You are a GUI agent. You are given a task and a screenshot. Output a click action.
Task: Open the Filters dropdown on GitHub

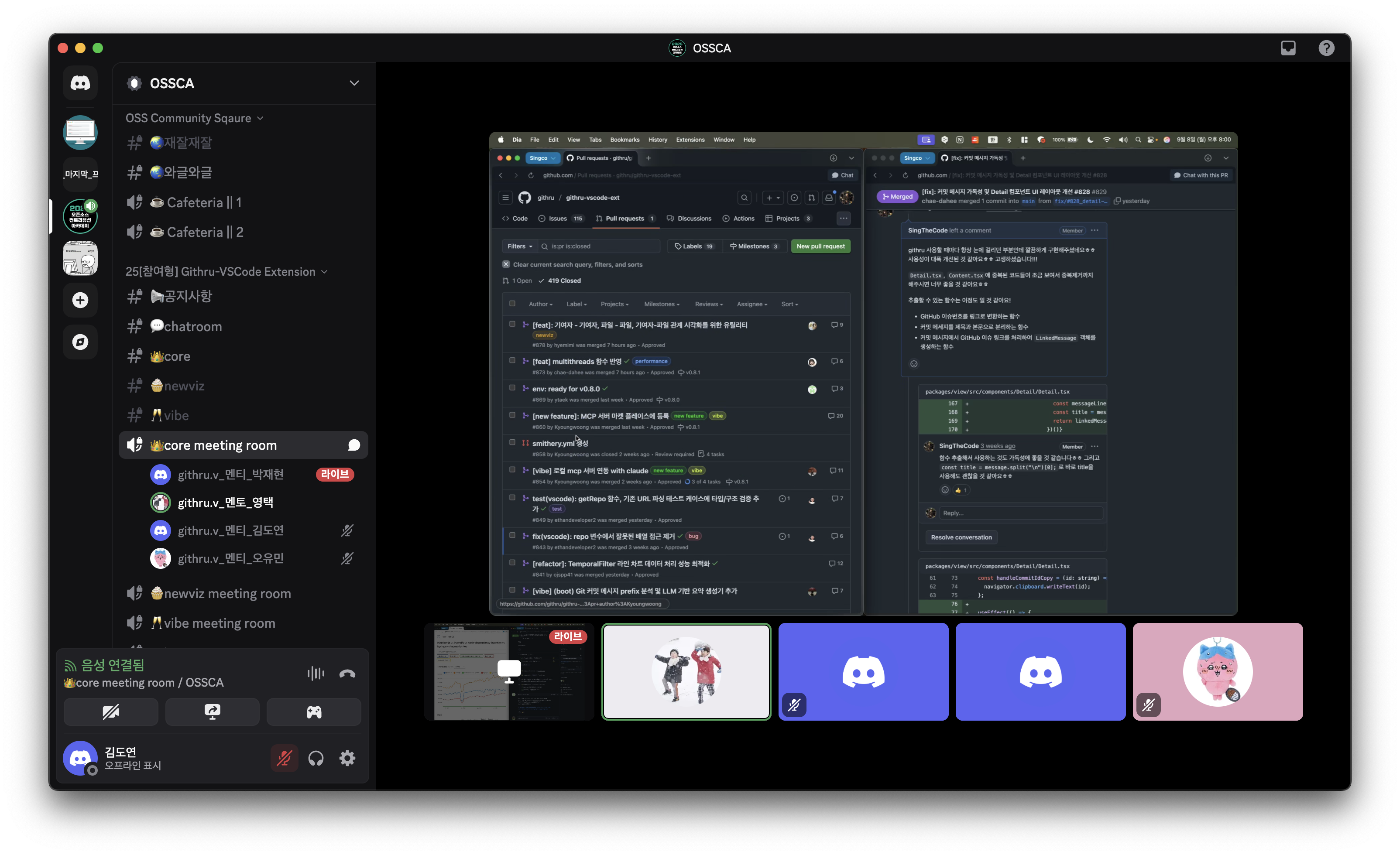coord(519,246)
